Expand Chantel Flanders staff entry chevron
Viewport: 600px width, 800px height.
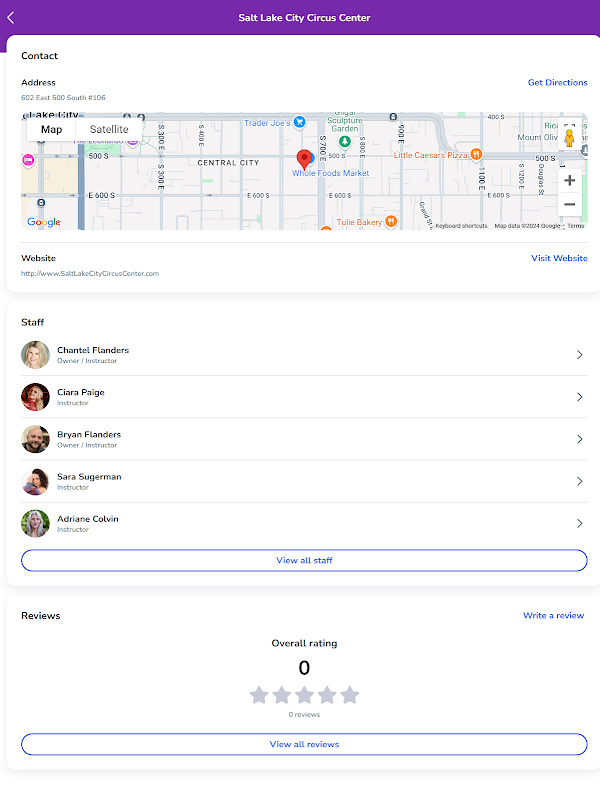coord(580,355)
